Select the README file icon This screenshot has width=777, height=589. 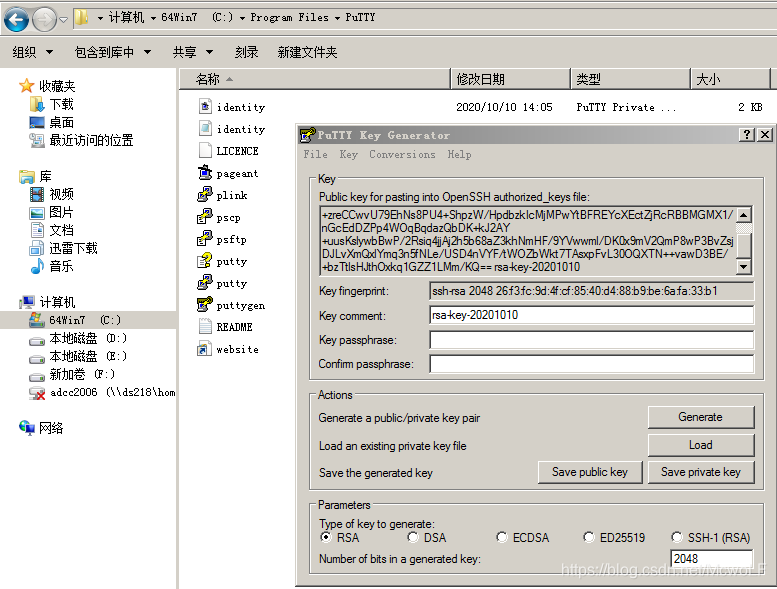[x=205, y=327]
